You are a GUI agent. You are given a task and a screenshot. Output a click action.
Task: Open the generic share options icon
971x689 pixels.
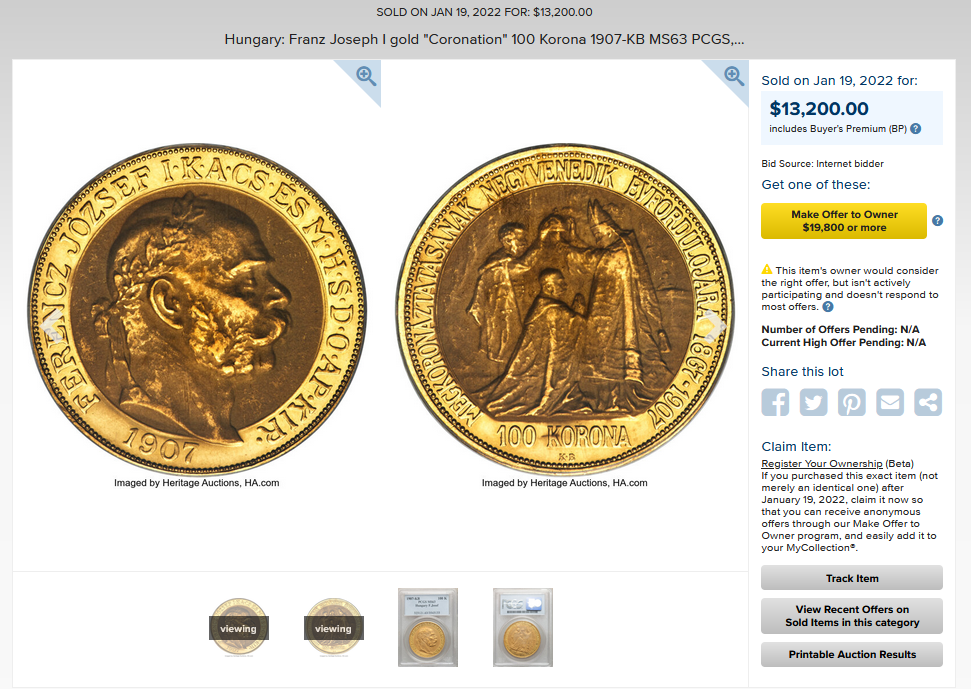click(x=928, y=402)
